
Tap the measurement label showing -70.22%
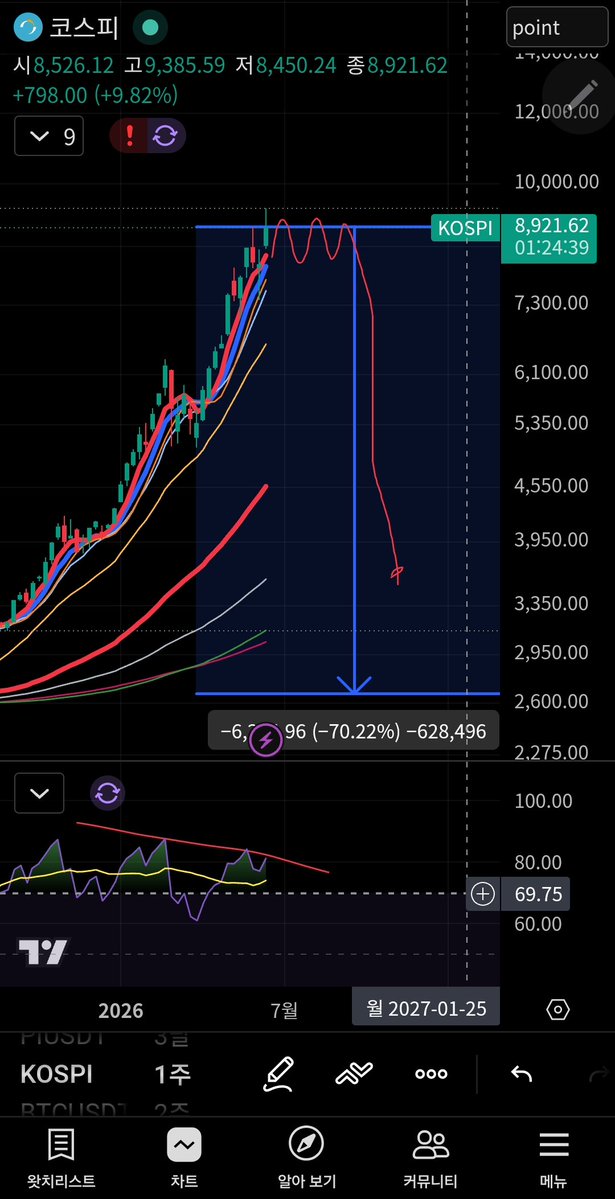point(353,732)
